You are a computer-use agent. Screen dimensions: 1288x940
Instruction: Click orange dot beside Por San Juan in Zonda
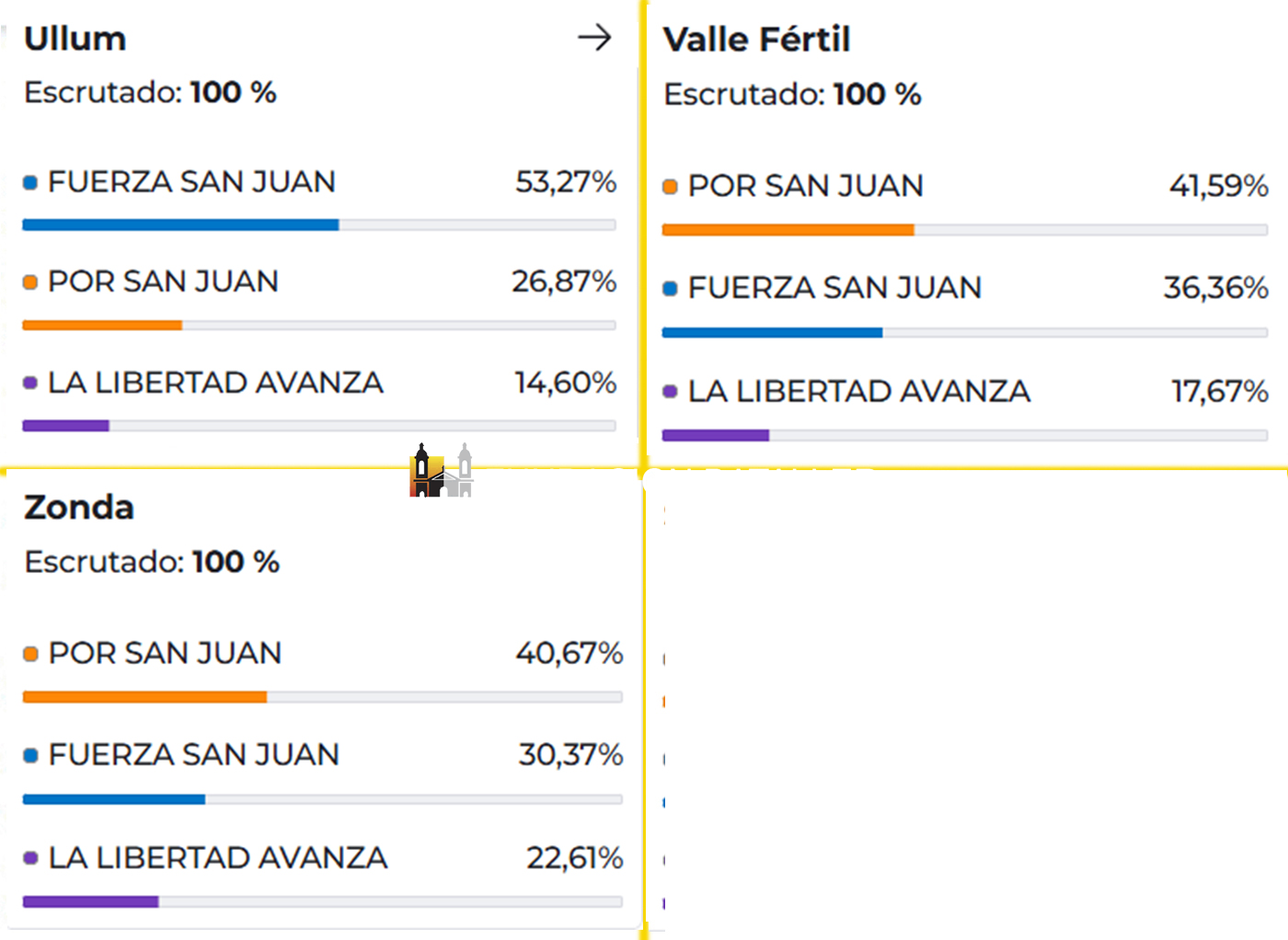tap(30, 654)
